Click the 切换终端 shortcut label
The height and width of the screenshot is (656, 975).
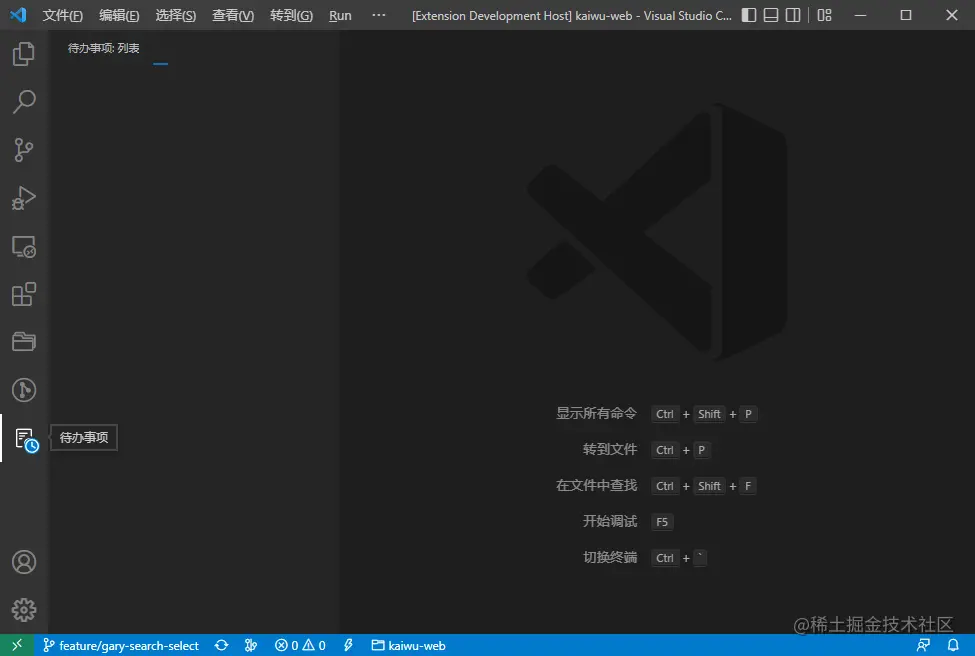point(609,558)
